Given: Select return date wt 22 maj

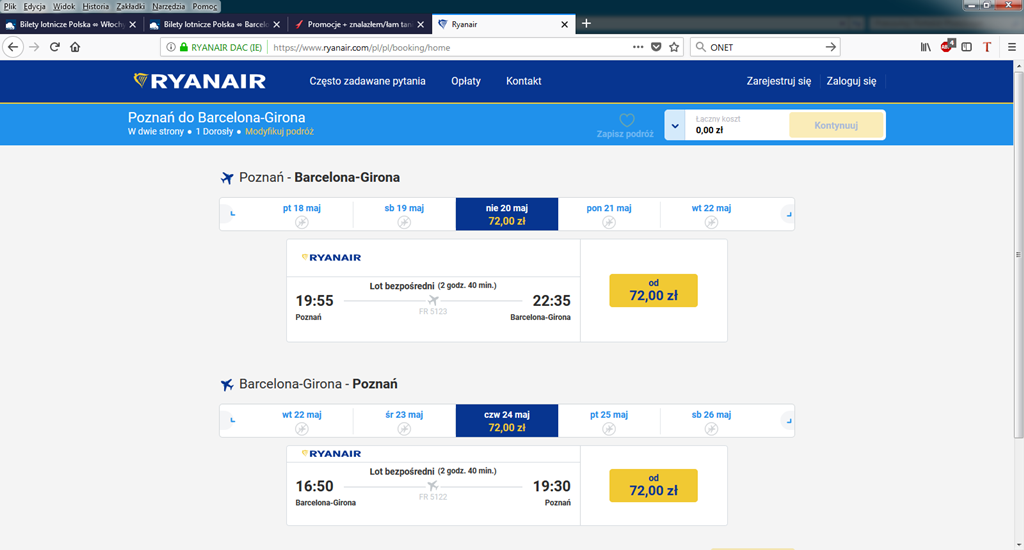Looking at the screenshot, I should 302,421.
